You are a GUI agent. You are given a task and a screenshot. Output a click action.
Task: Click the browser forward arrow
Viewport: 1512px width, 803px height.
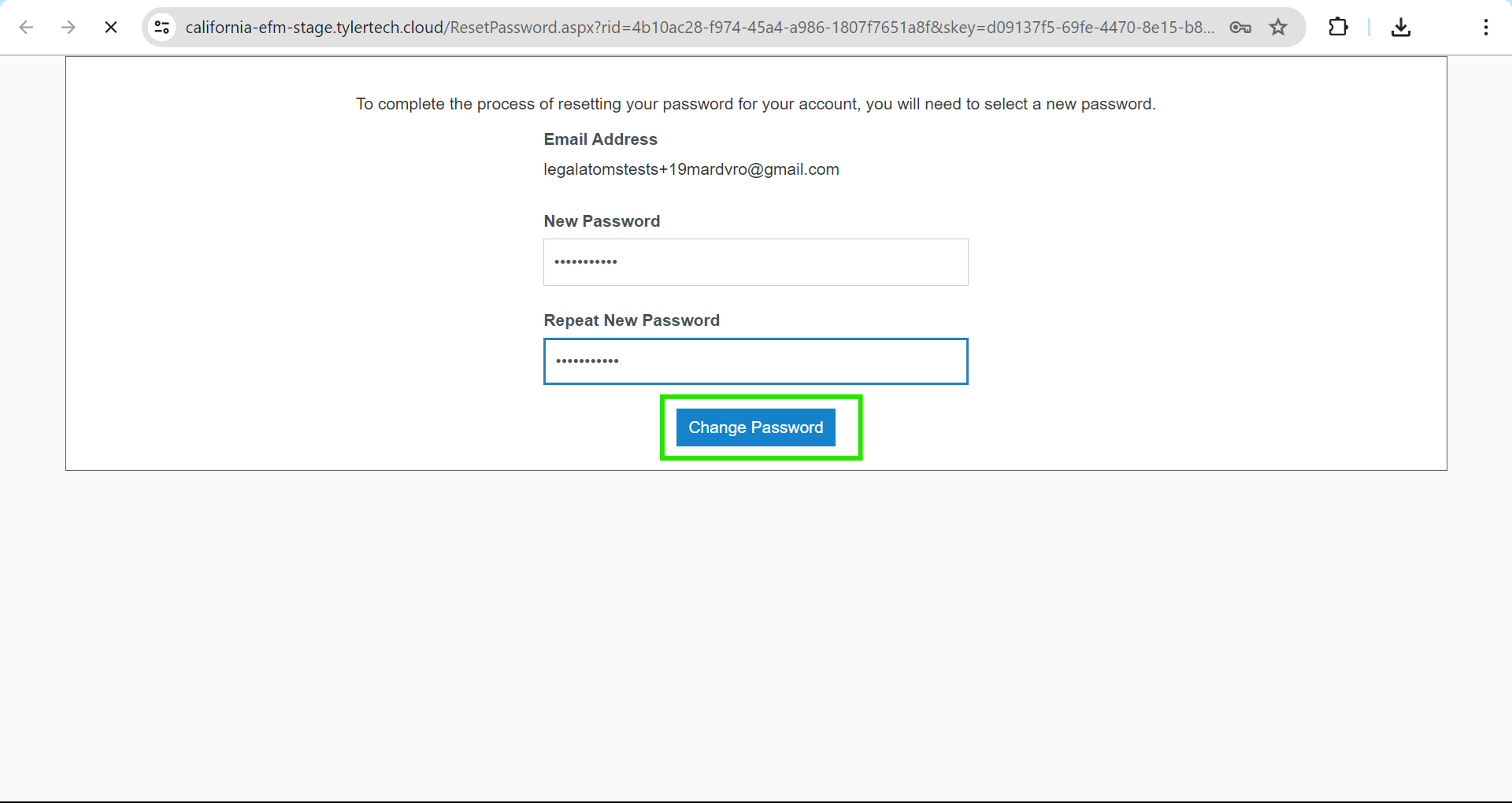[x=69, y=28]
